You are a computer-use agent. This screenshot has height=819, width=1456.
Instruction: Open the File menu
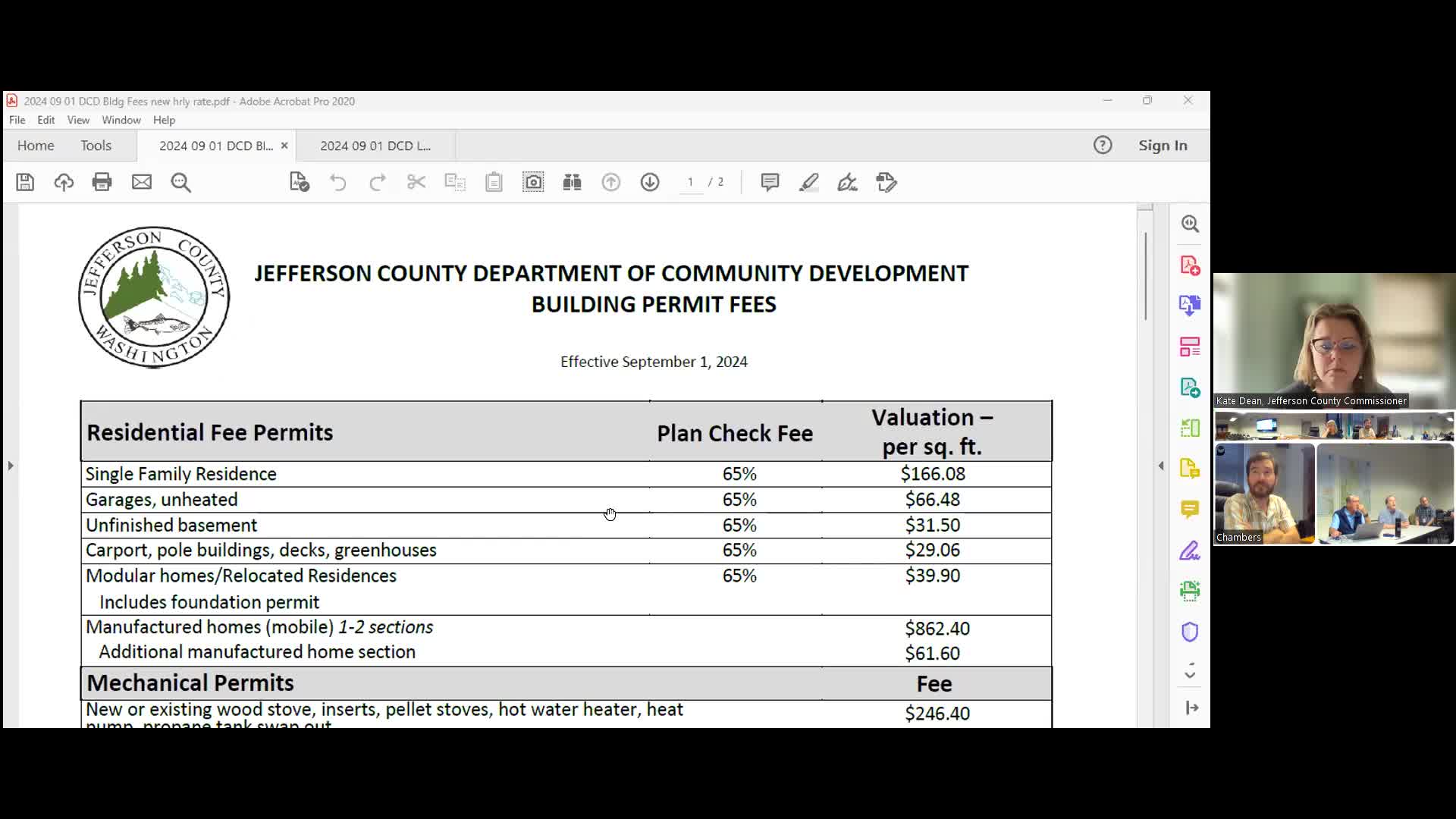[x=17, y=120]
